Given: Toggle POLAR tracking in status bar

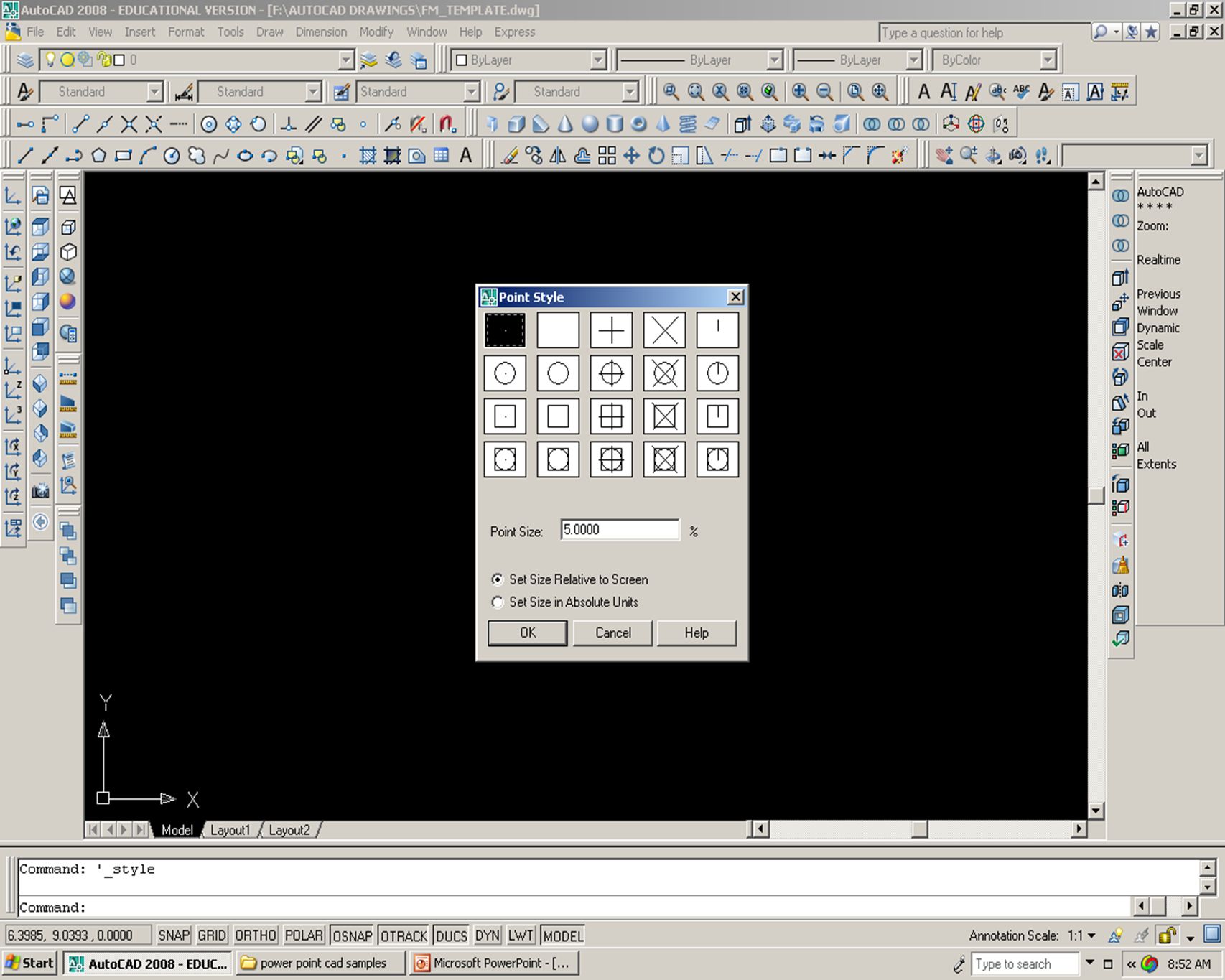Looking at the screenshot, I should (304, 935).
